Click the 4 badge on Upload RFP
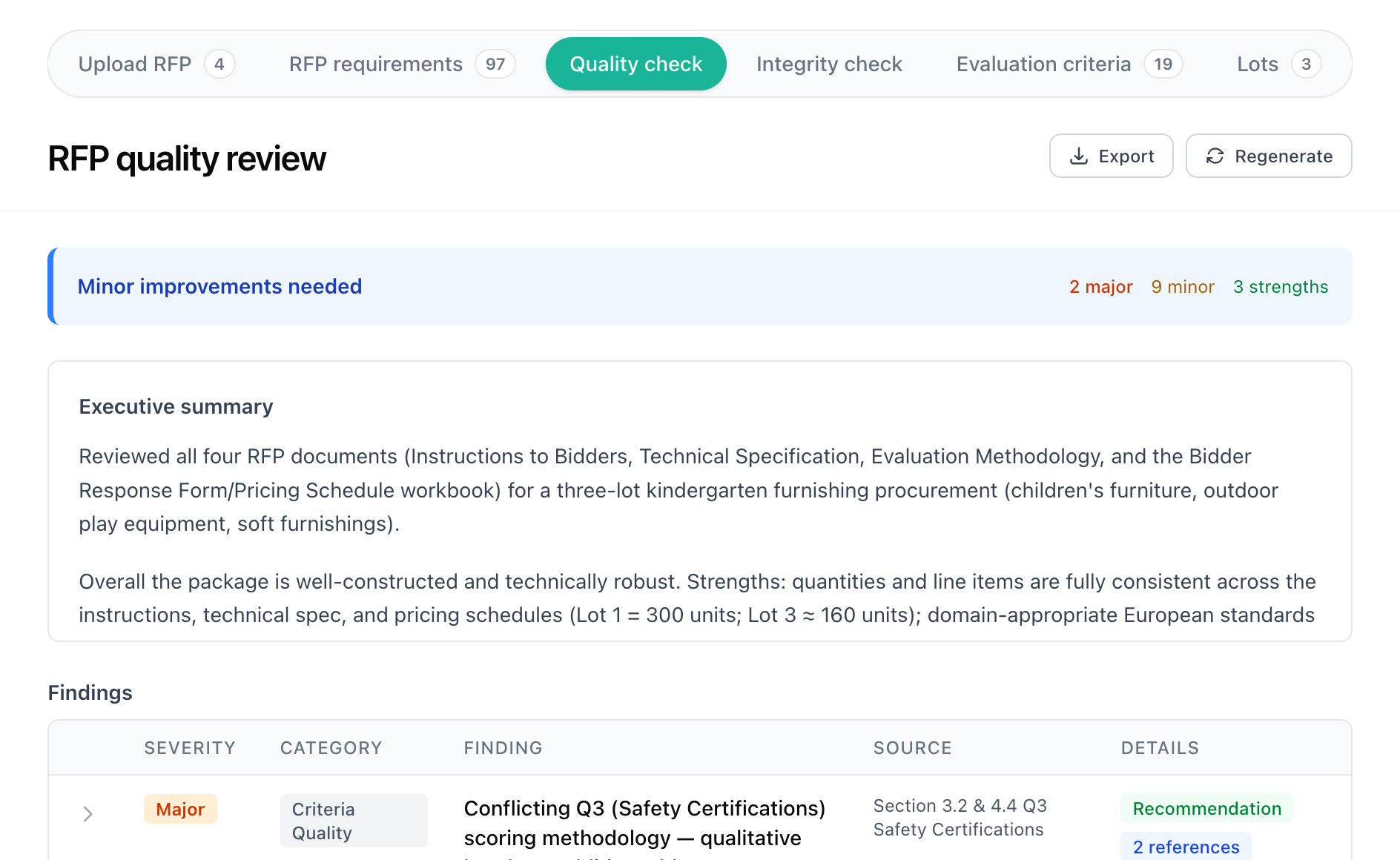This screenshot has height=860, width=1400. click(219, 64)
